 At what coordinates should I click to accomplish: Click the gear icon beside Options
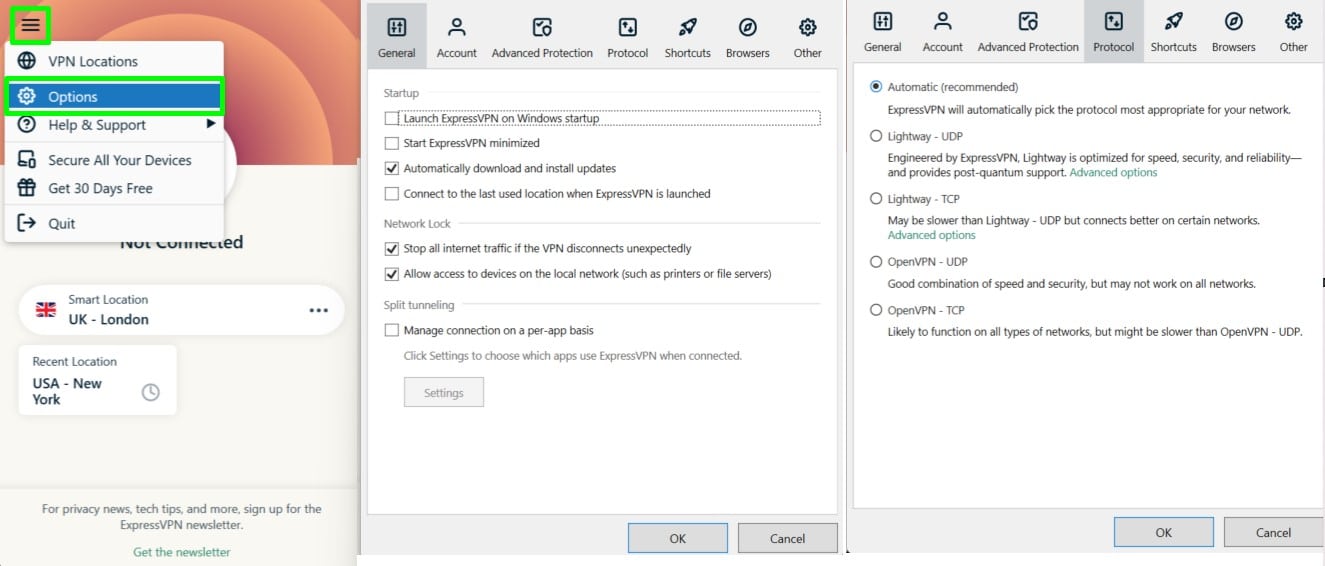point(28,97)
